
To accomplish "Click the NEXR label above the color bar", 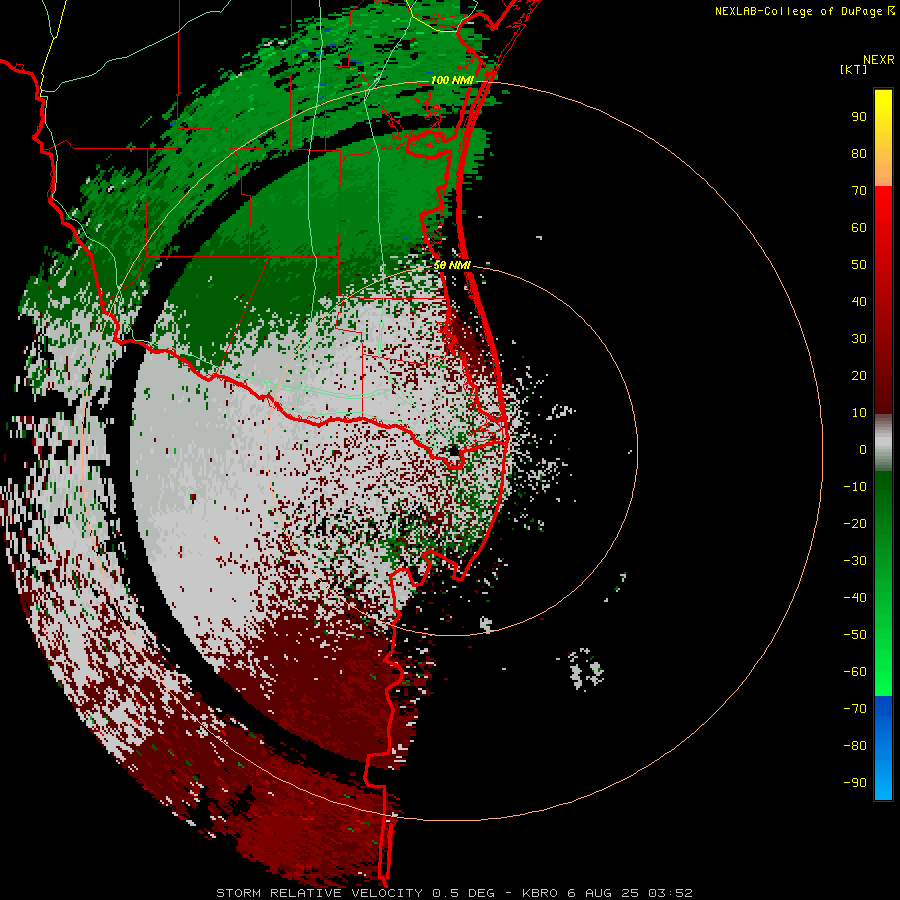I will point(879,60).
